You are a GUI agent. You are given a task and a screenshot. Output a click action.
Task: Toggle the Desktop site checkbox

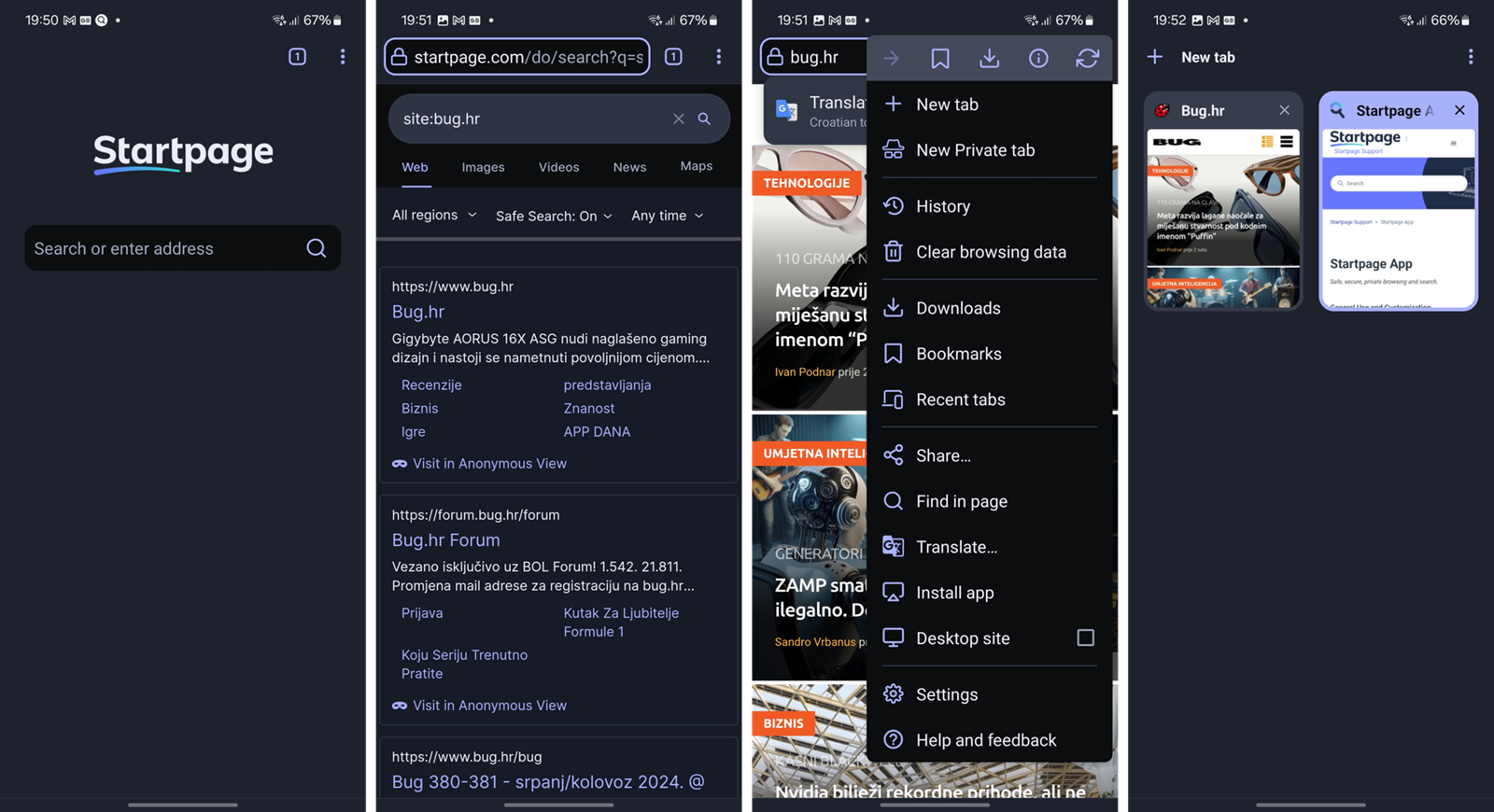(1085, 638)
